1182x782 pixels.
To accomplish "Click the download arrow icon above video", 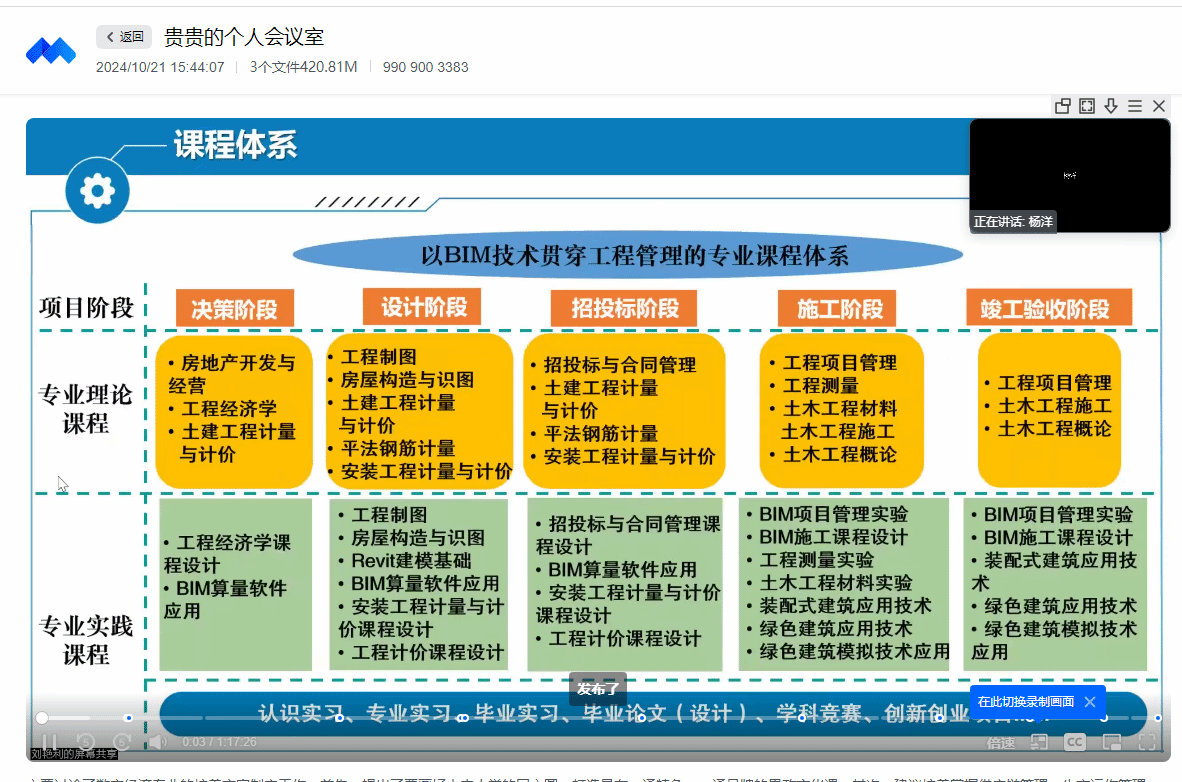I will (x=1111, y=106).
